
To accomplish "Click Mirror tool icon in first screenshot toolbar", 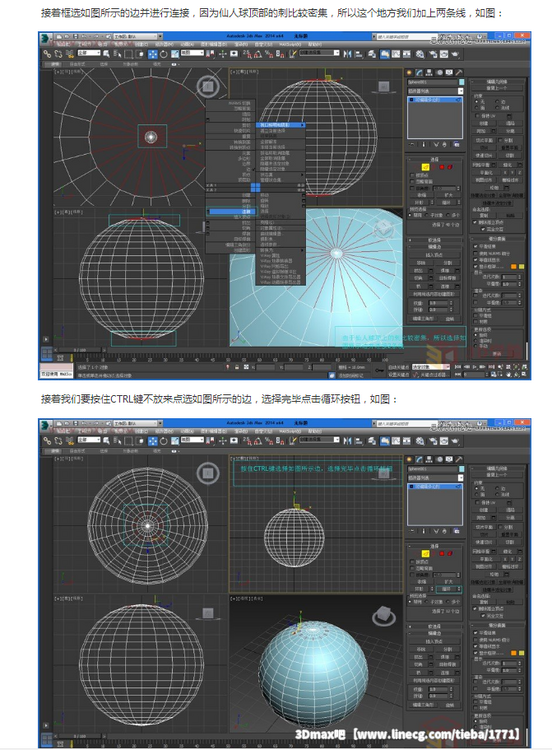I will [348, 54].
